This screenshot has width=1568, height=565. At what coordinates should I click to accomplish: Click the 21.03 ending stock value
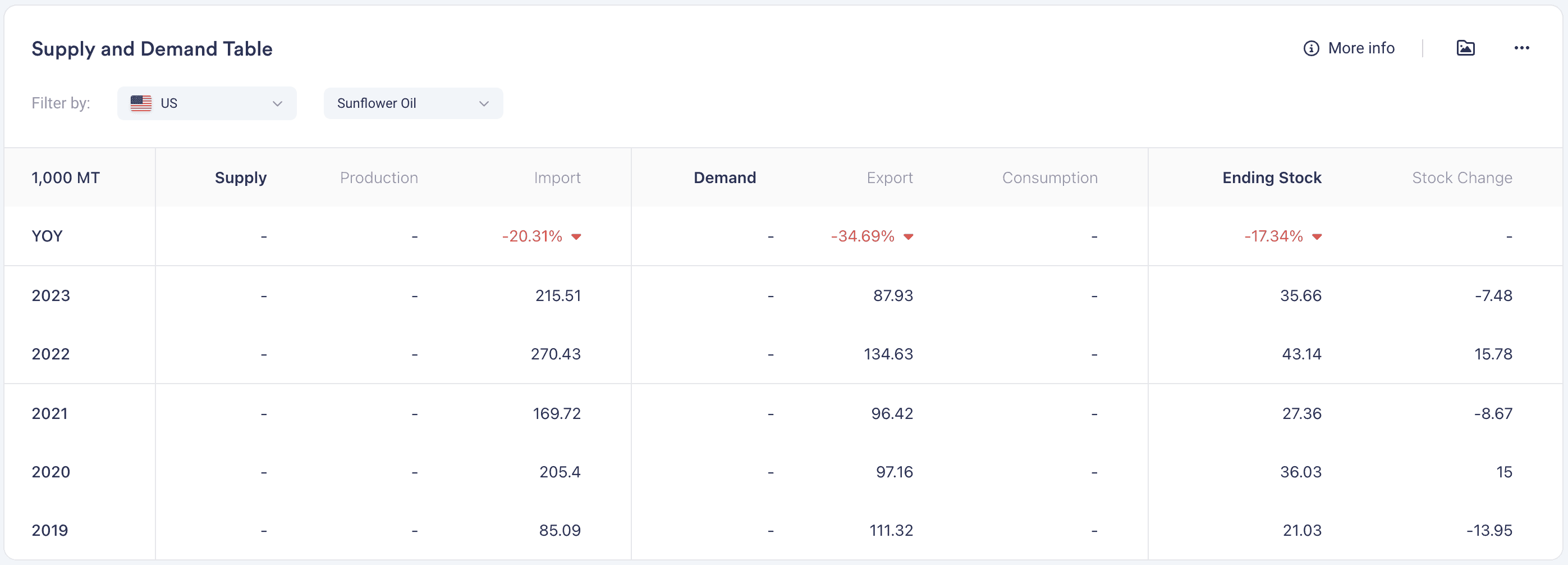pos(1302,530)
